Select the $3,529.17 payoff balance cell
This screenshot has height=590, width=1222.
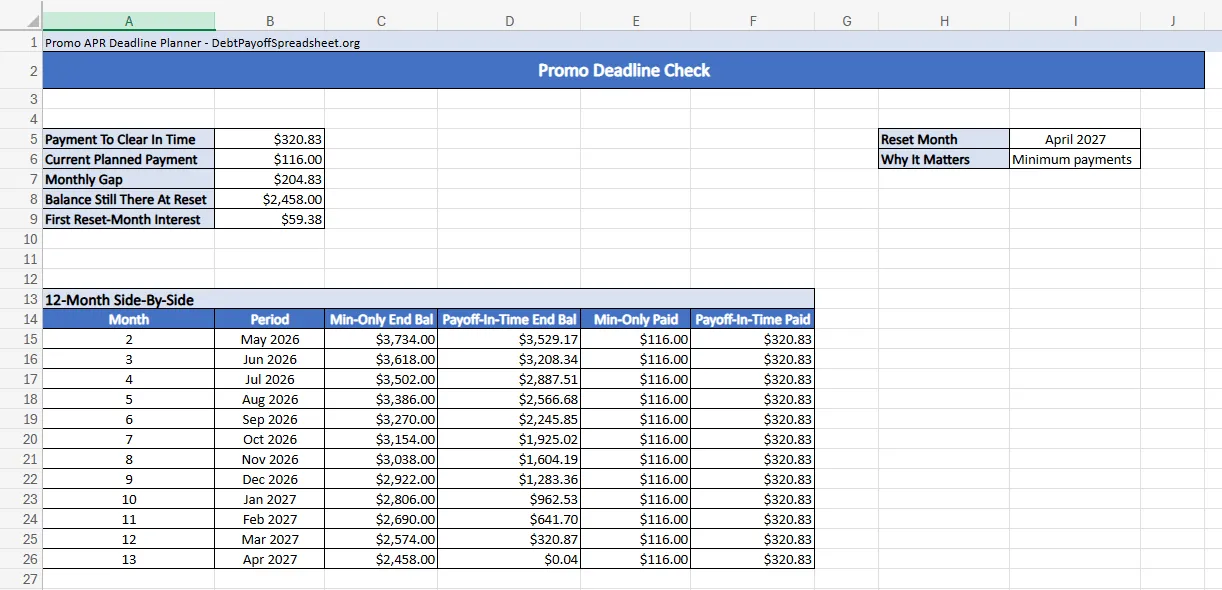[x=509, y=339]
